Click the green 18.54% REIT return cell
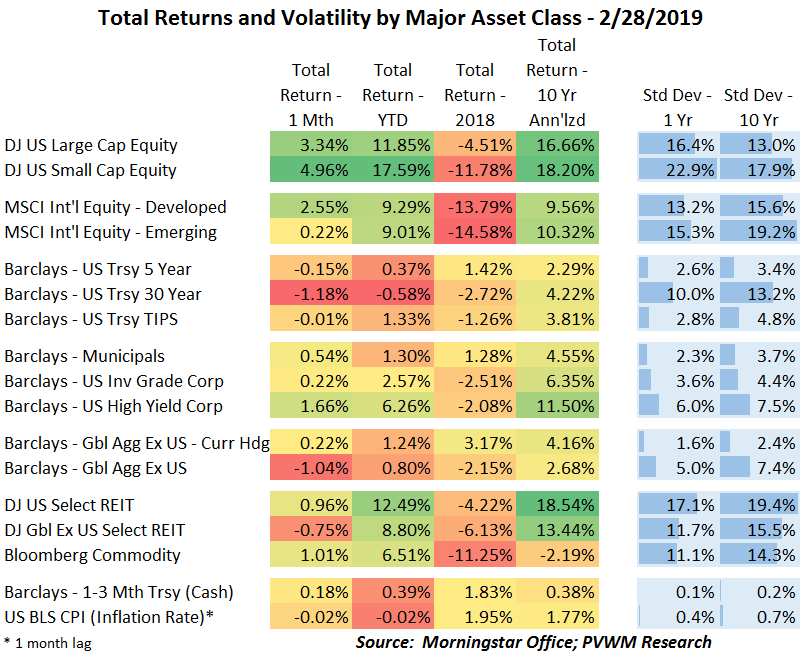This screenshot has width=800, height=654. (557, 505)
